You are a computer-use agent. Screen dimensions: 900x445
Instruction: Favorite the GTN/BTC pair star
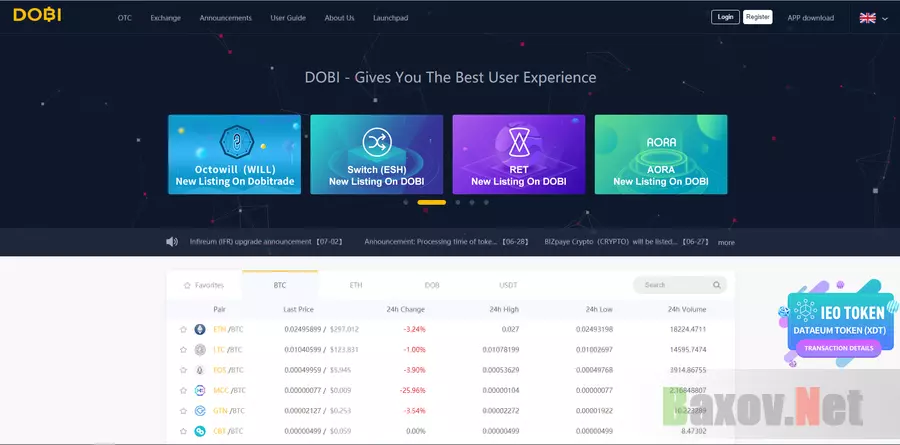coord(183,411)
